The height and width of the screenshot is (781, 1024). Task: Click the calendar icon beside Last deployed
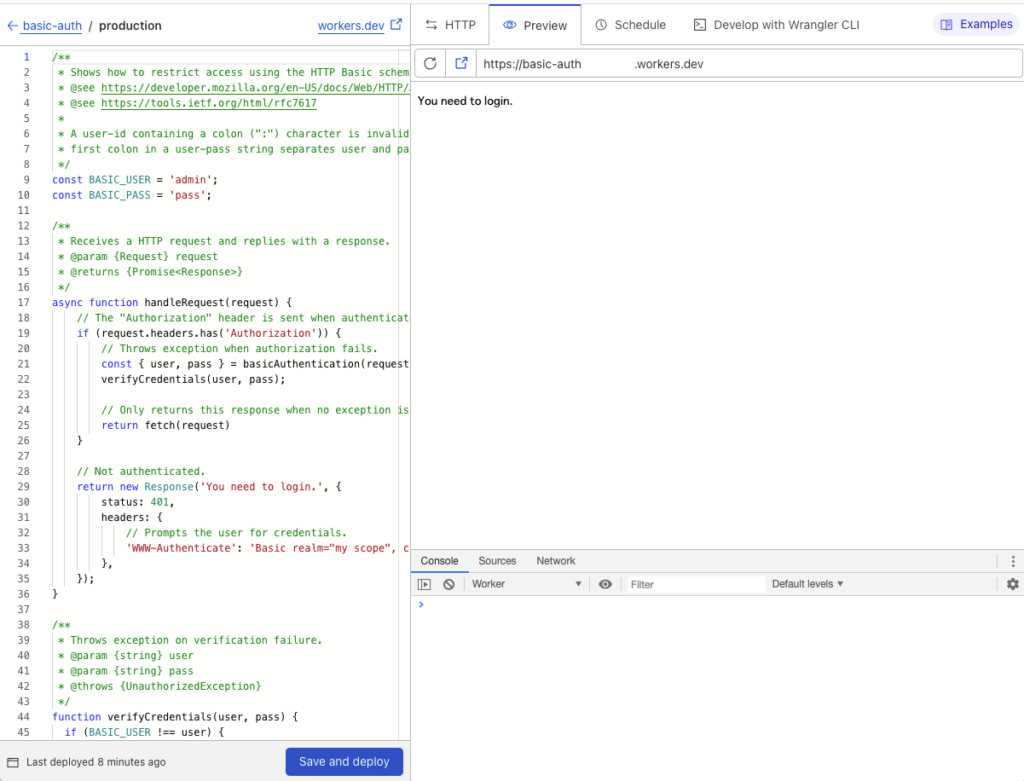12,762
